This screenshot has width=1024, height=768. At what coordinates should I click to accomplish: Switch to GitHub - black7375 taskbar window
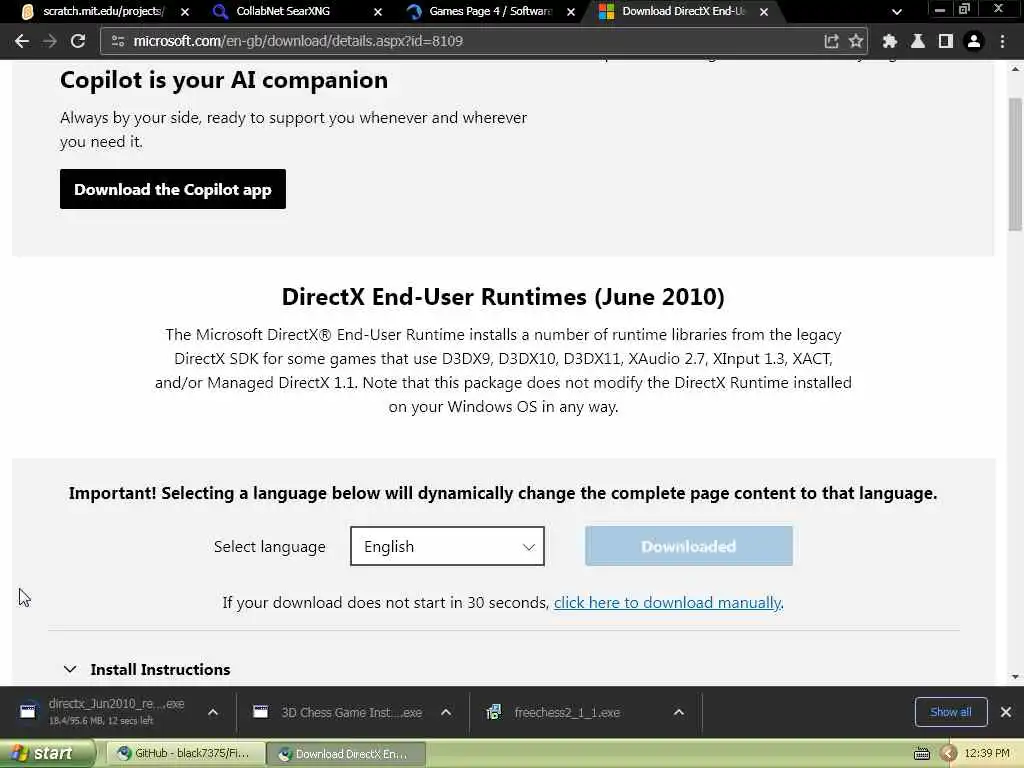point(185,753)
